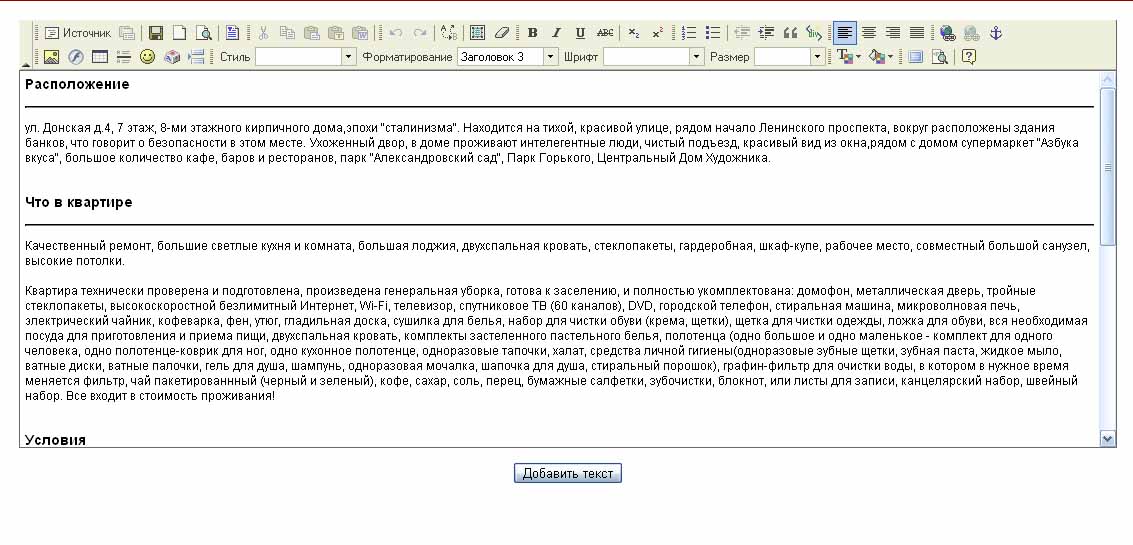
Task: Click the Условия heading
Action: click(56, 440)
